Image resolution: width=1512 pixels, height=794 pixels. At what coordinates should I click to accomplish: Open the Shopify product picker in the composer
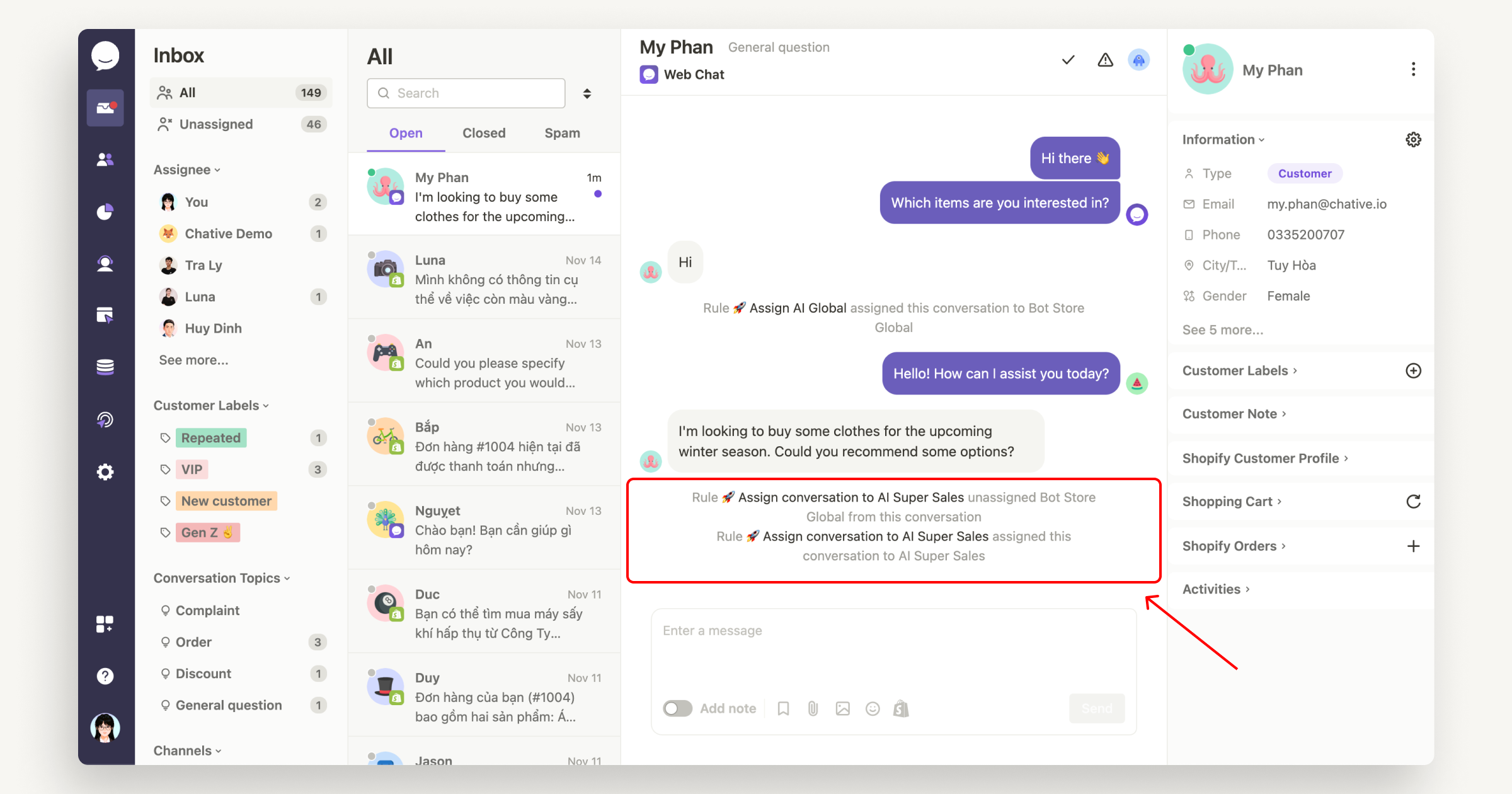click(902, 708)
